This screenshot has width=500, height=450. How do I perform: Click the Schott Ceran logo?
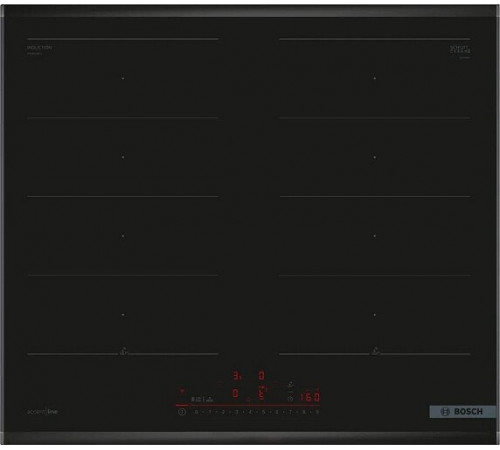pos(460,50)
